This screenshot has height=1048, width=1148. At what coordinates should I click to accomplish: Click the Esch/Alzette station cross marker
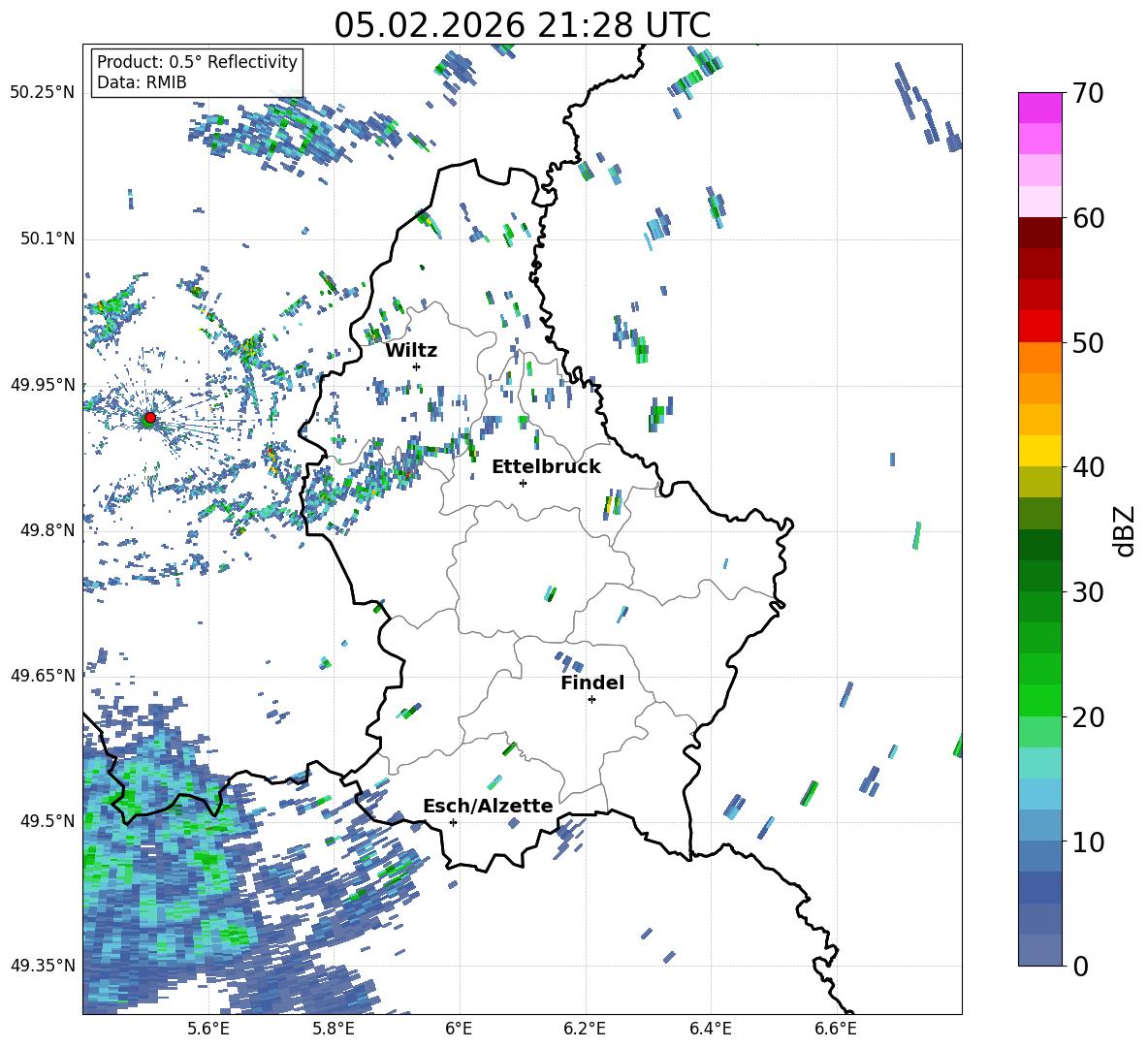[x=453, y=822]
